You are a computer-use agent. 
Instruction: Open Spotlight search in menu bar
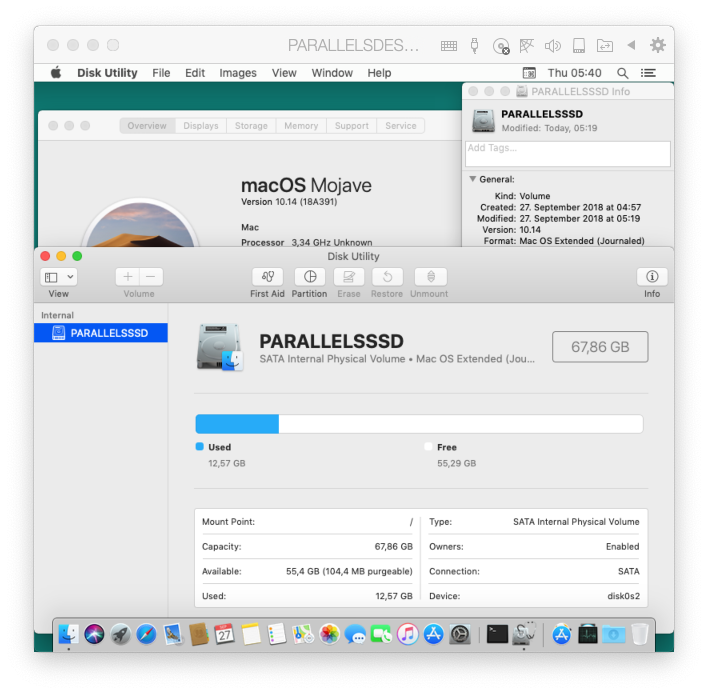(623, 73)
